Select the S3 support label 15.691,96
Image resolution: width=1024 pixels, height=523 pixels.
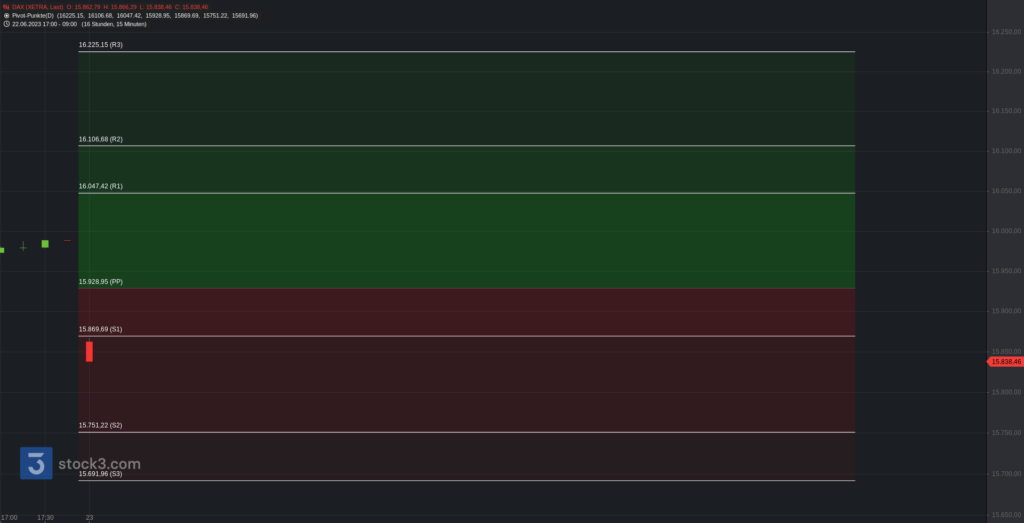[x=100, y=473]
